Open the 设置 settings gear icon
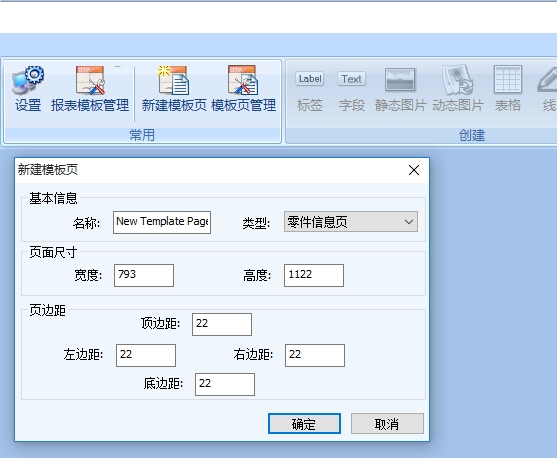This screenshot has height=458, width=557. 28,88
